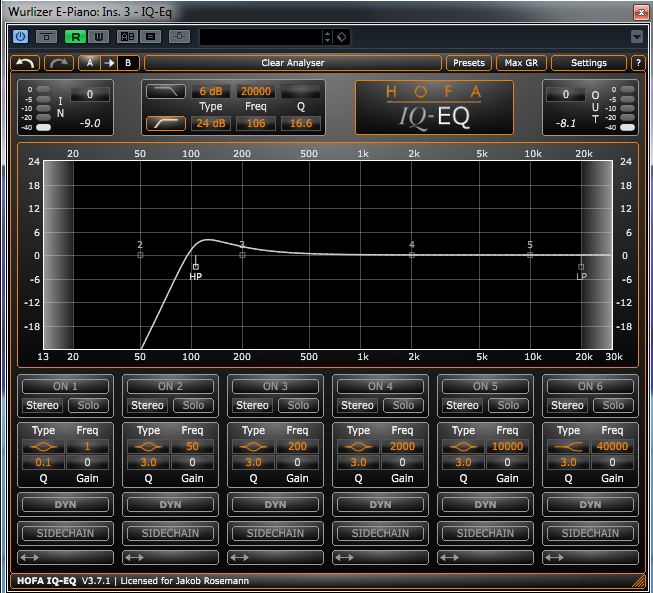
Task: Enable DYN on band 3
Action: click(275, 505)
